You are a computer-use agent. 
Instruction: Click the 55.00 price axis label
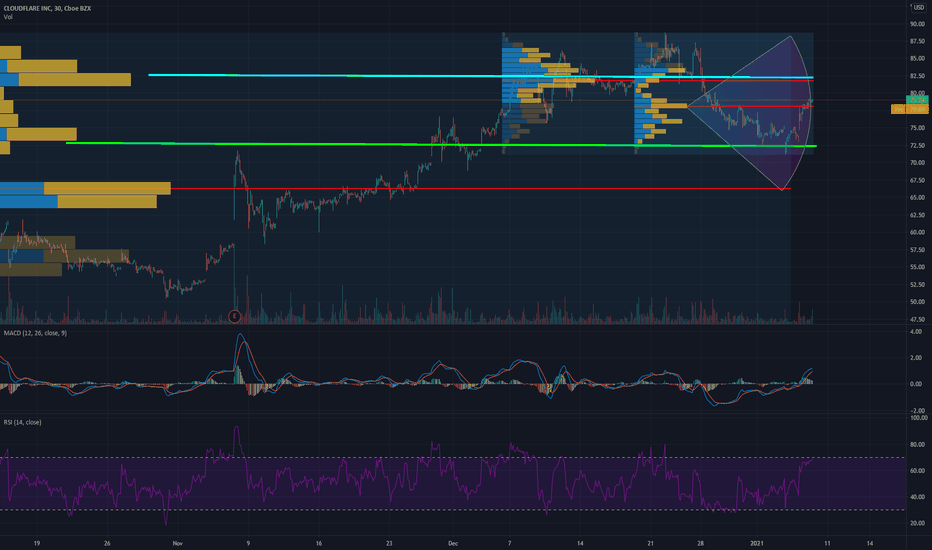tap(917, 267)
